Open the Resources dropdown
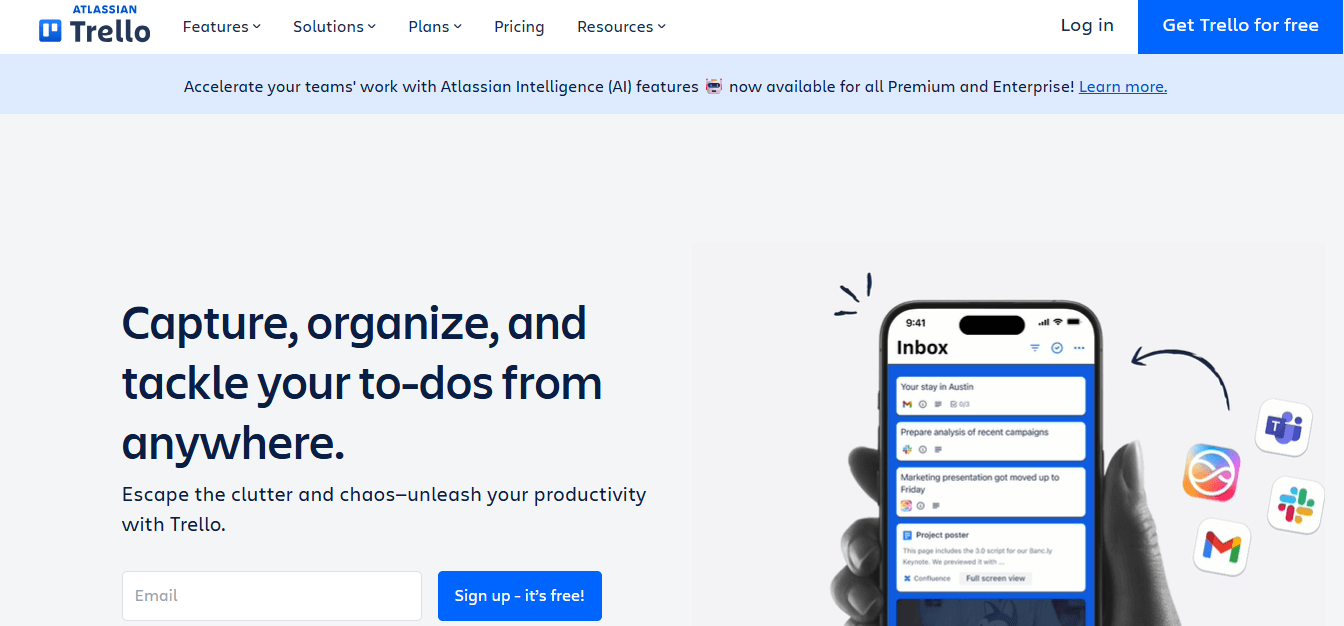 tap(621, 27)
